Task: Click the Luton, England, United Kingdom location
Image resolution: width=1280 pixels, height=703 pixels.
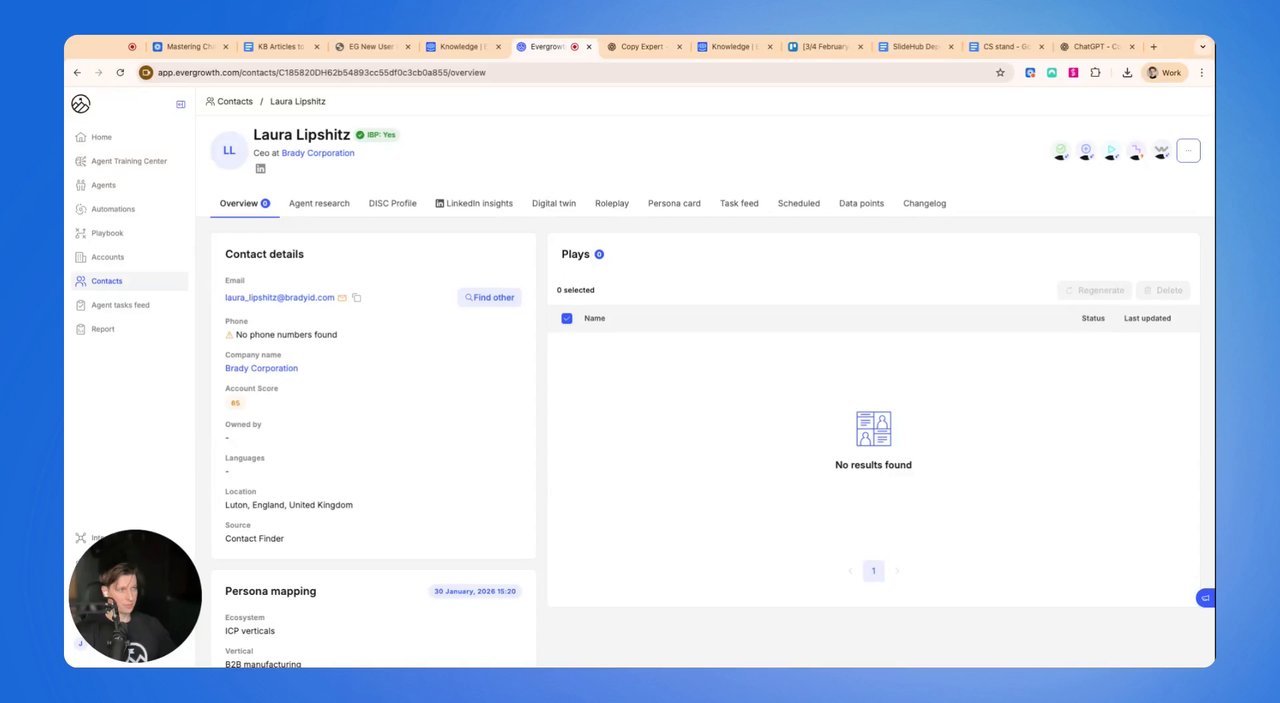Action: click(289, 505)
